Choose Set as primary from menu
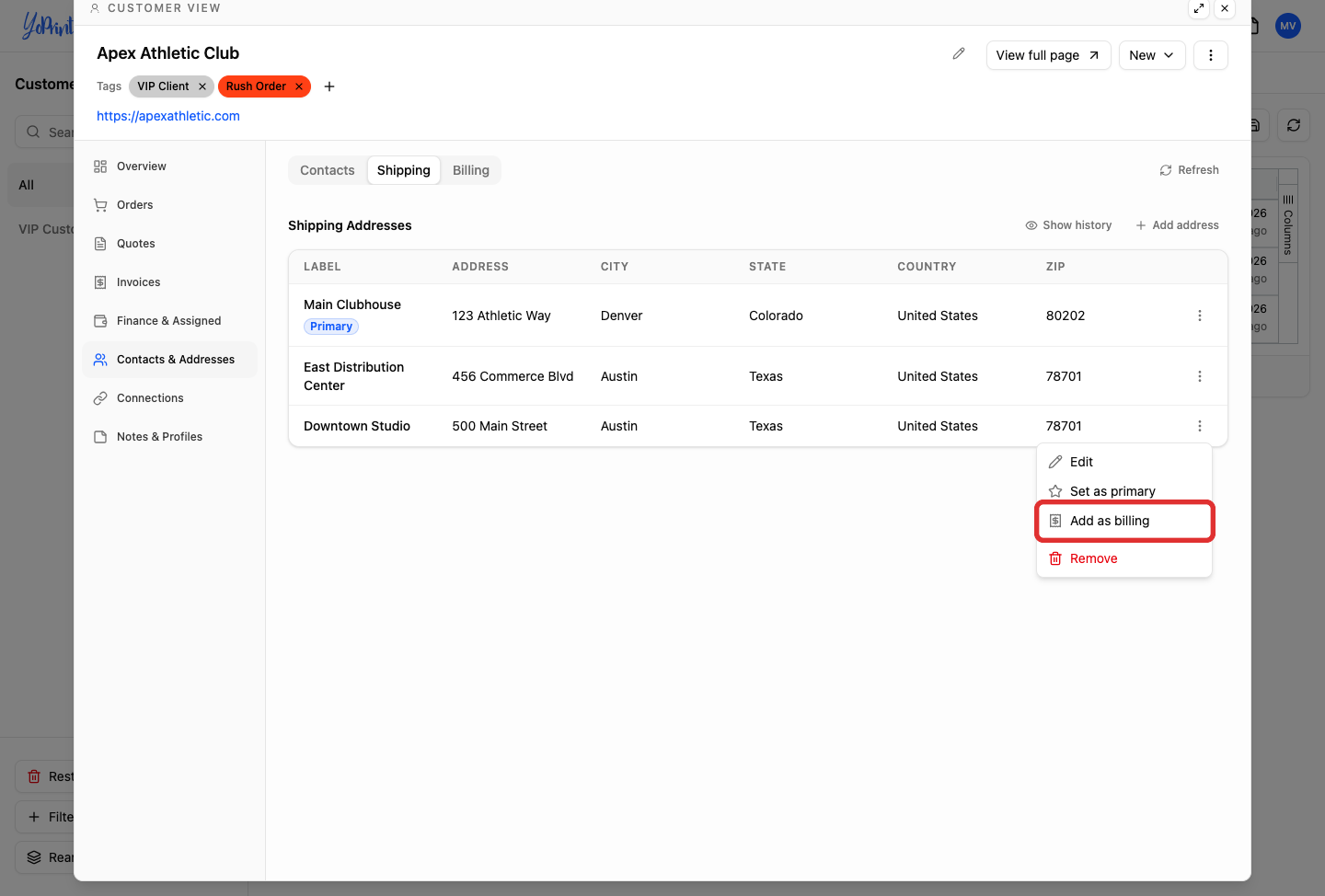This screenshot has height=896, width=1325. tap(1124, 491)
